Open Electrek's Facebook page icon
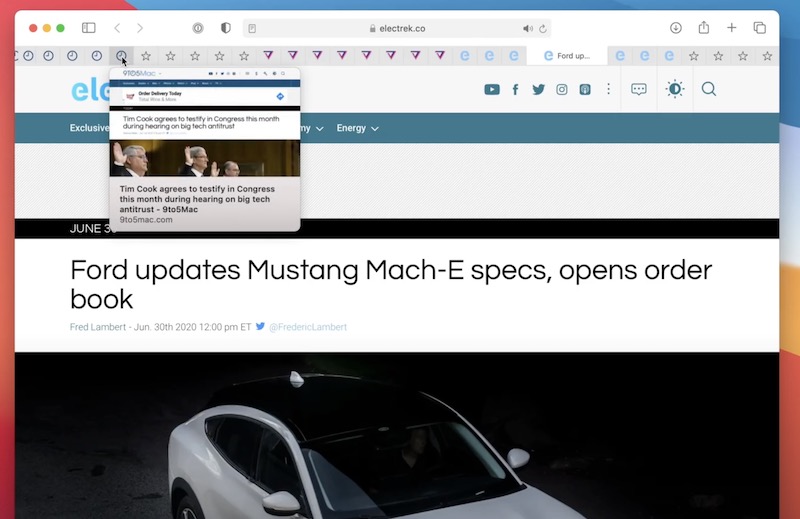This screenshot has height=519, width=800. click(515, 89)
